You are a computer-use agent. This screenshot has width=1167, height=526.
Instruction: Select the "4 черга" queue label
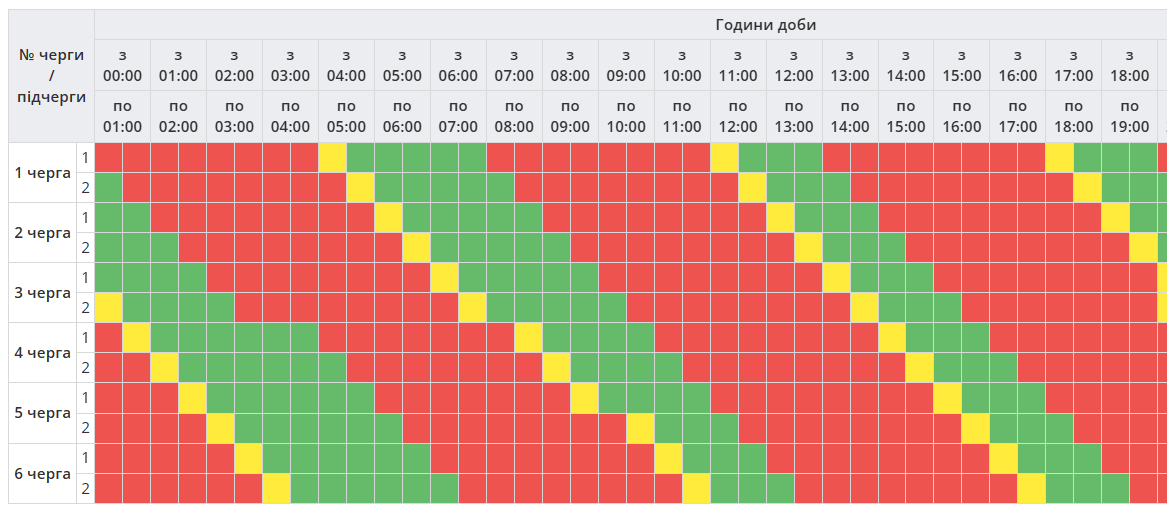coord(43,353)
